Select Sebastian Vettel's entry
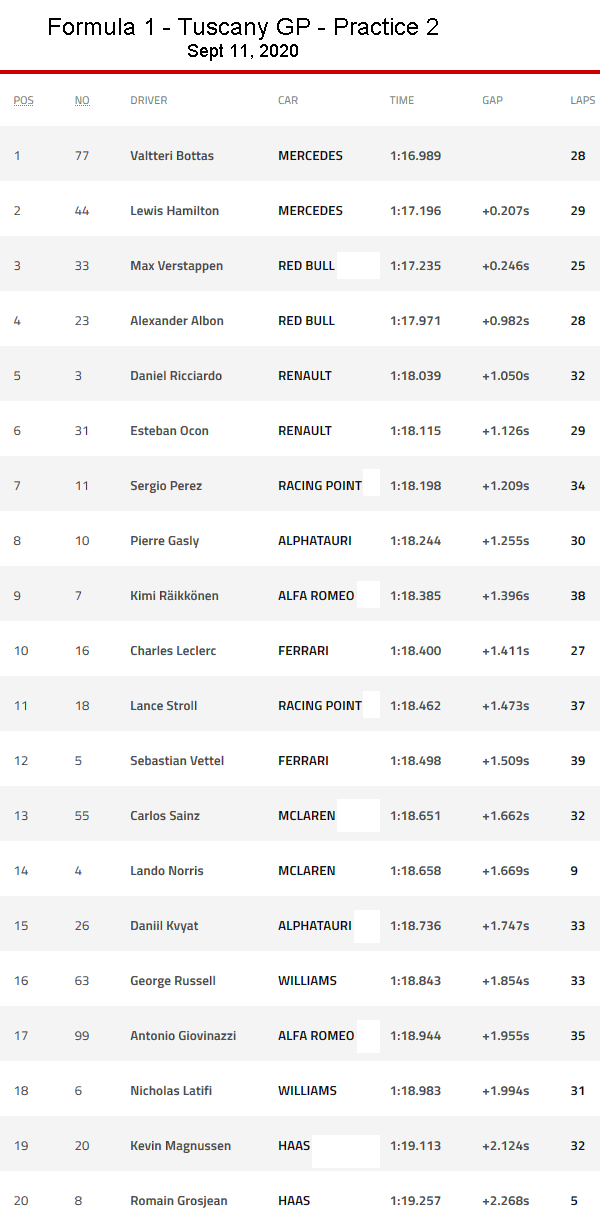 (177, 761)
